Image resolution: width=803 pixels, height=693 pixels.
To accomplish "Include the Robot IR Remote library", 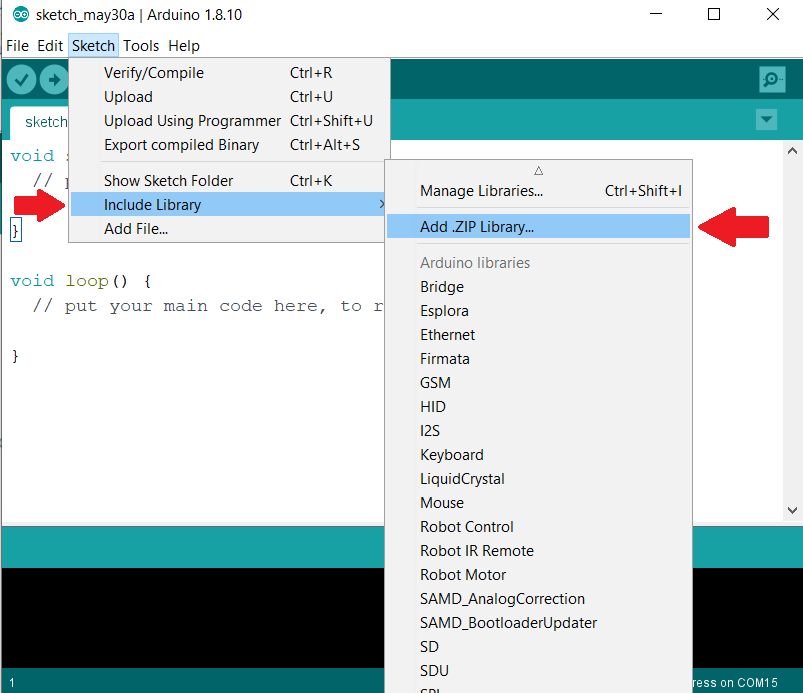I will [x=538, y=551].
